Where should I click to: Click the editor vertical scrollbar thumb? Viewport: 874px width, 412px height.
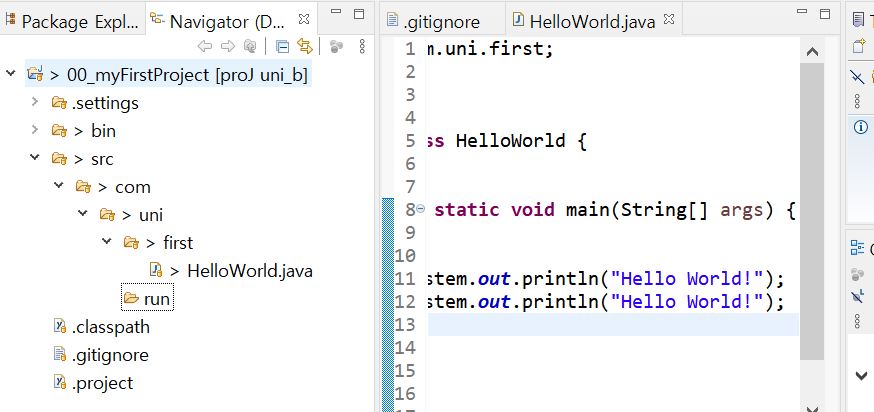812,211
